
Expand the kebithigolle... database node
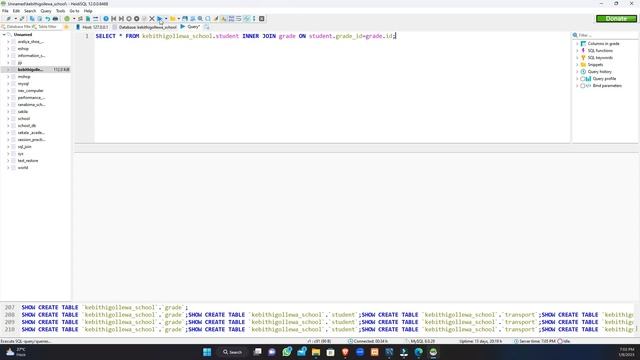point(8,70)
